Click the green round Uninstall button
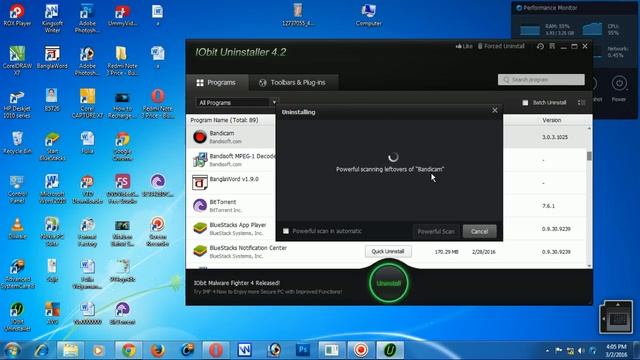The height and width of the screenshot is (360, 640). point(389,283)
